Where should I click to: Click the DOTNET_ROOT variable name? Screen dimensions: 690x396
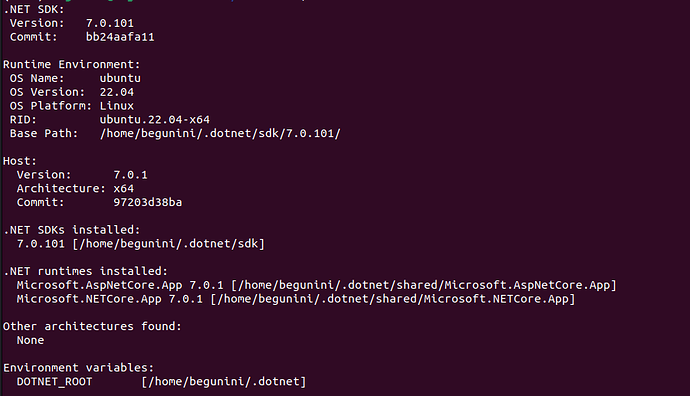[x=55, y=381]
